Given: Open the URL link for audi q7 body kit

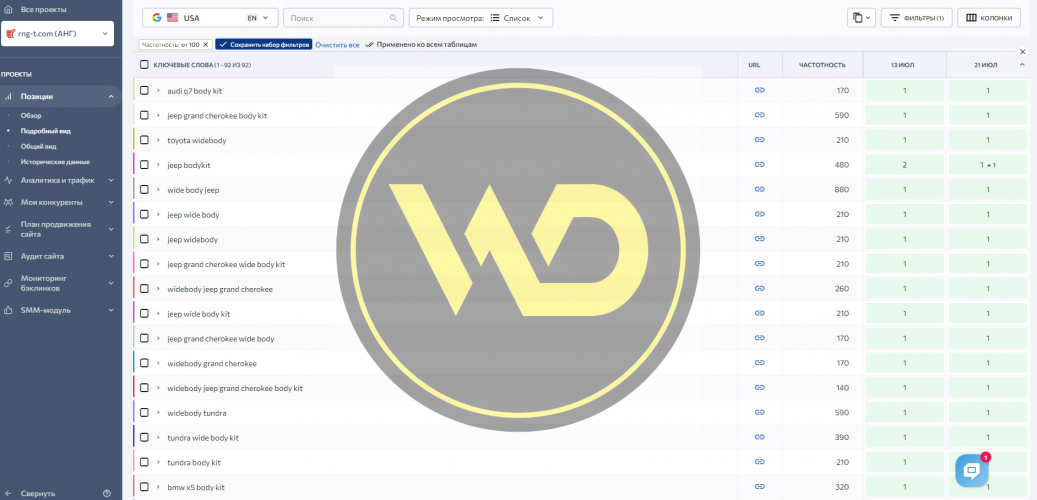Looking at the screenshot, I should click(x=759, y=90).
